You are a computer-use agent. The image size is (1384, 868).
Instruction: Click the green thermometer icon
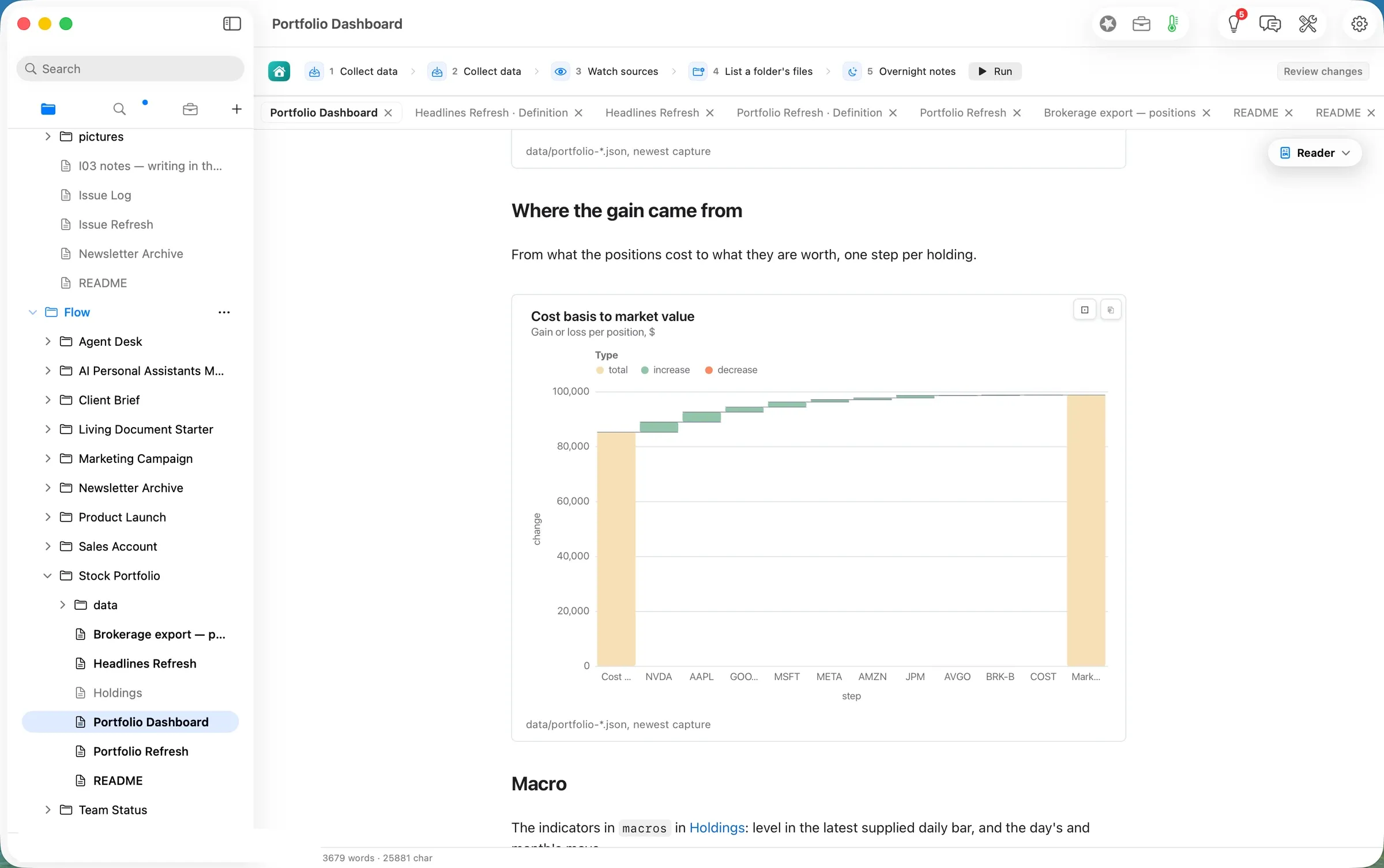point(1172,24)
